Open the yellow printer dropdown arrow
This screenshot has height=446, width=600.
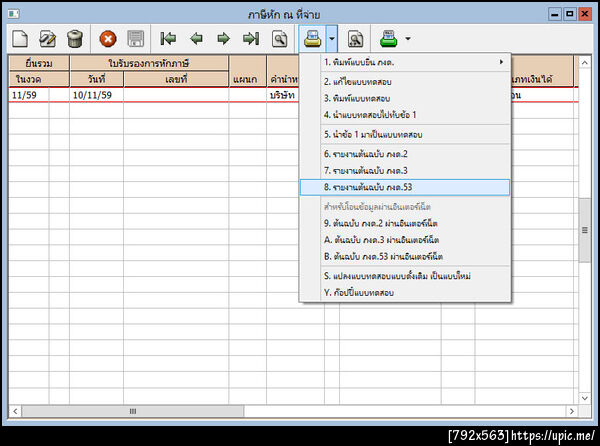pyautogui.click(x=332, y=39)
